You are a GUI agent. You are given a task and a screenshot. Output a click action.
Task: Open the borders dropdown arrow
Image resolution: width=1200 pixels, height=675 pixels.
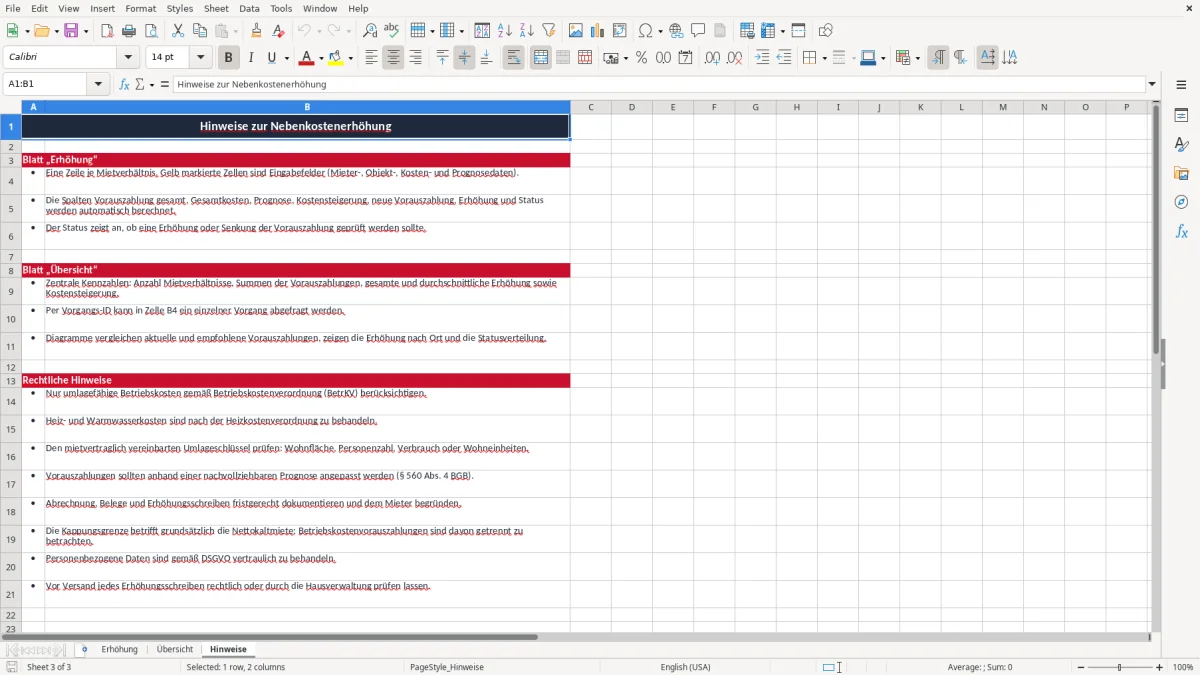pyautogui.click(x=824, y=58)
